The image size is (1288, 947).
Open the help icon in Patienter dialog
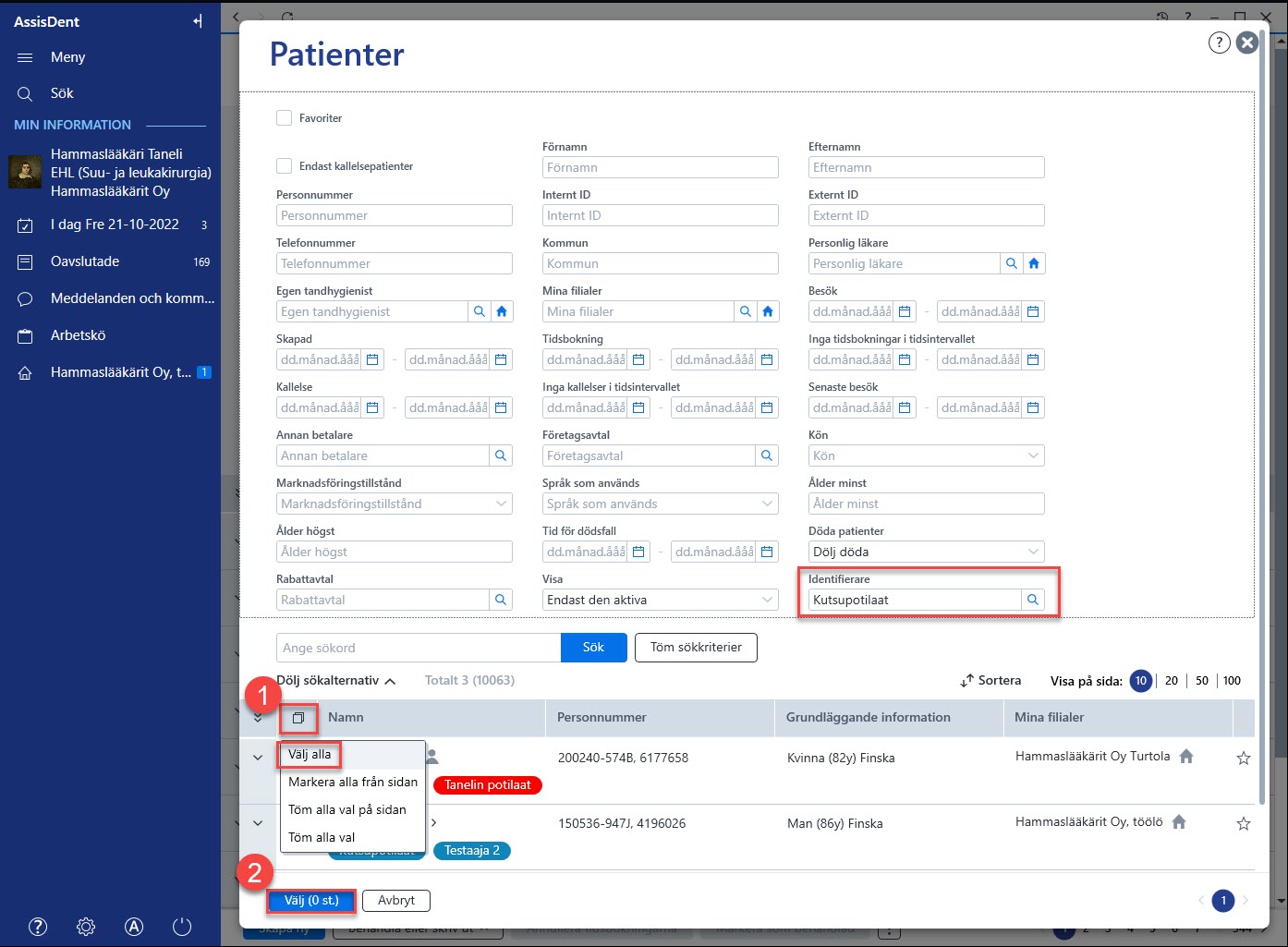[1220, 42]
